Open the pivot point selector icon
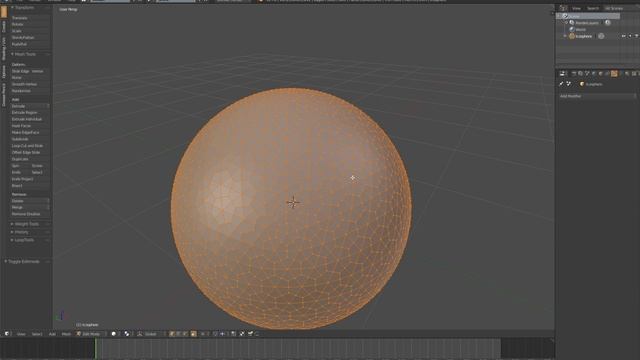Image resolution: width=640 pixels, height=360 pixels. (127, 333)
